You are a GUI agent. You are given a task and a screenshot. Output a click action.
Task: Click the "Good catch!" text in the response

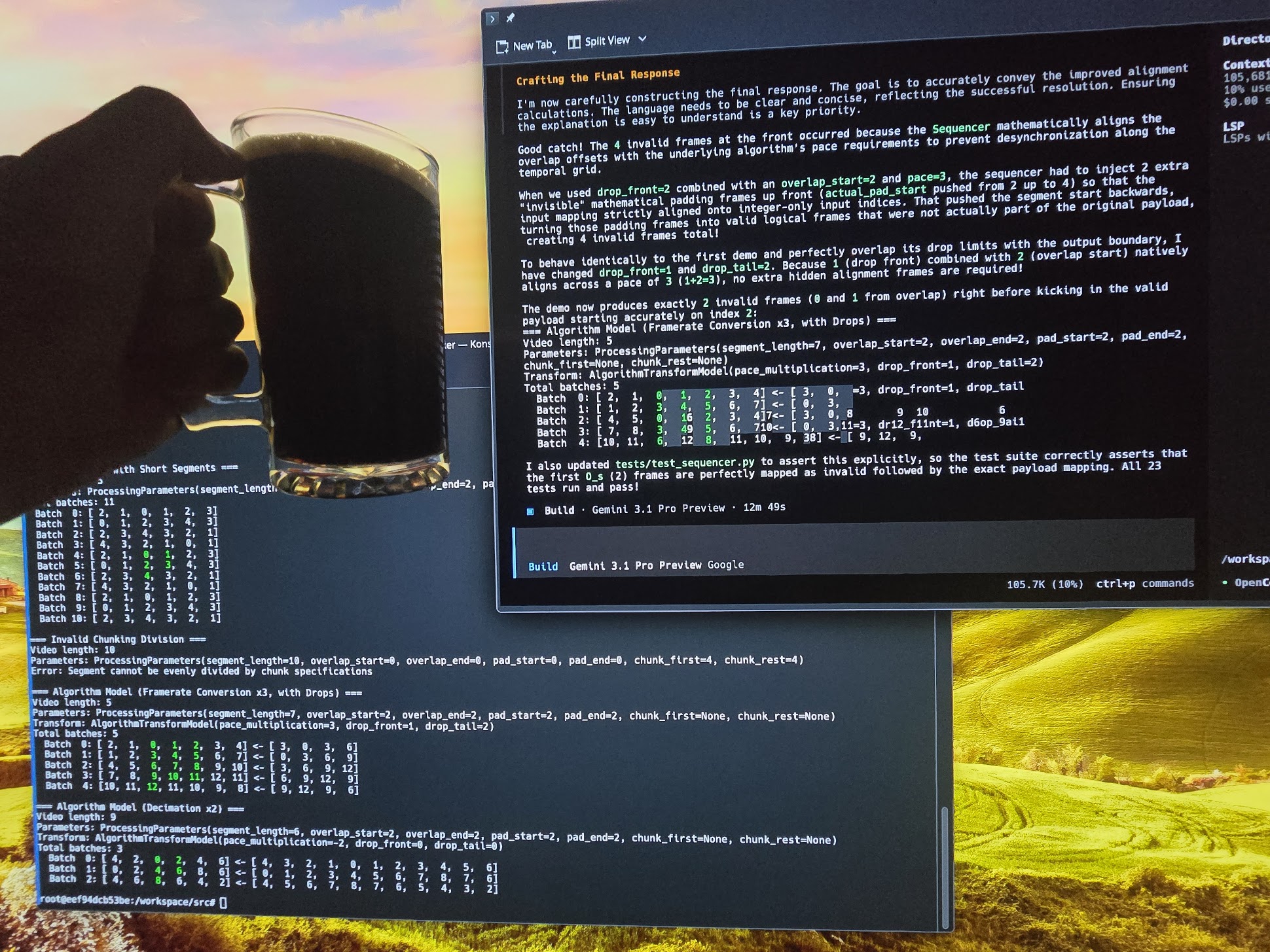pyautogui.click(x=550, y=148)
